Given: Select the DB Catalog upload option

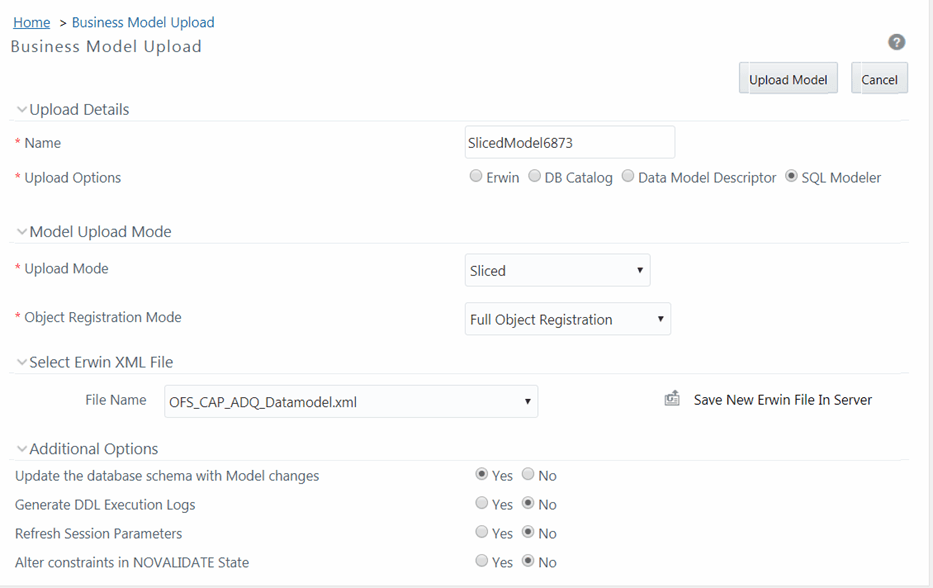Looking at the screenshot, I should tap(535, 175).
